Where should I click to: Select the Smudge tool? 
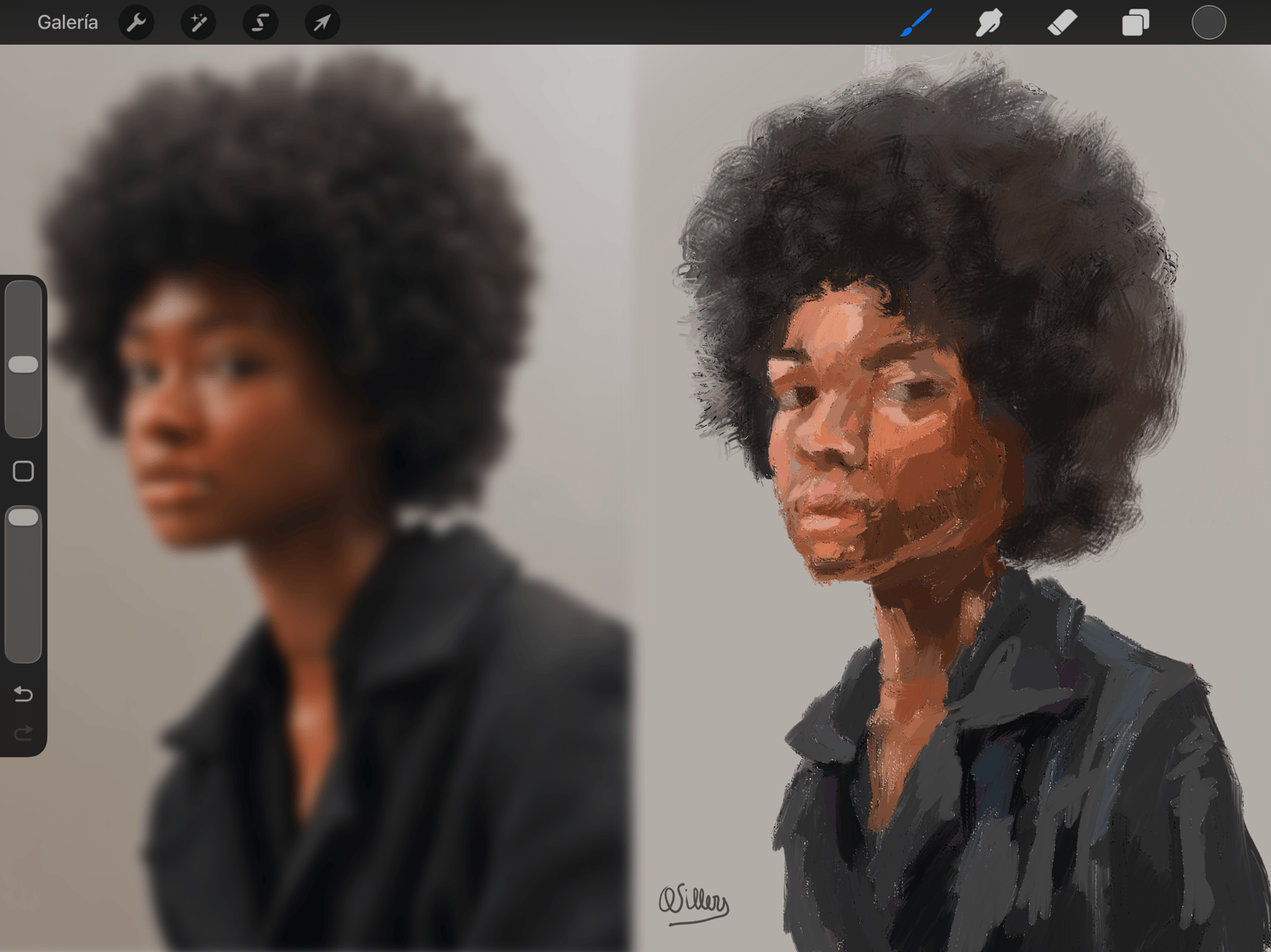click(x=989, y=22)
